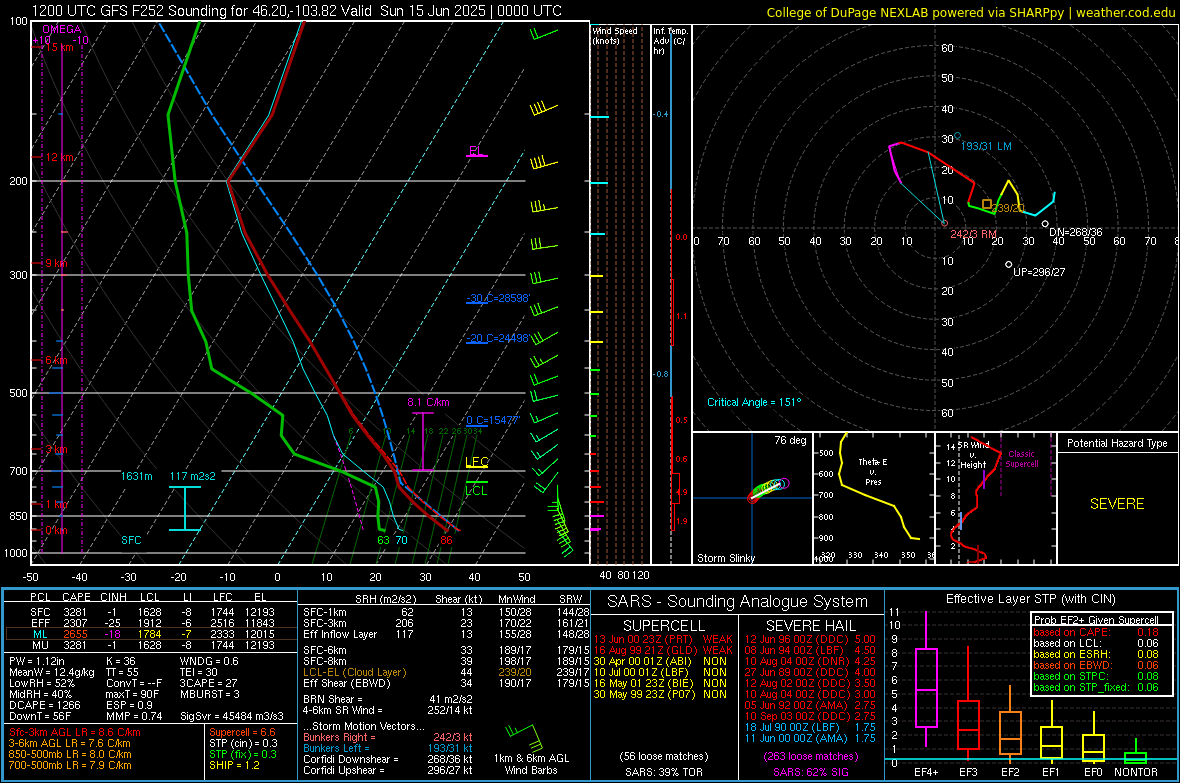Click the '12 Jun 96 00Z (DDC) 5.00' hail analog
The width and height of the screenshot is (1180, 783).
click(810, 639)
